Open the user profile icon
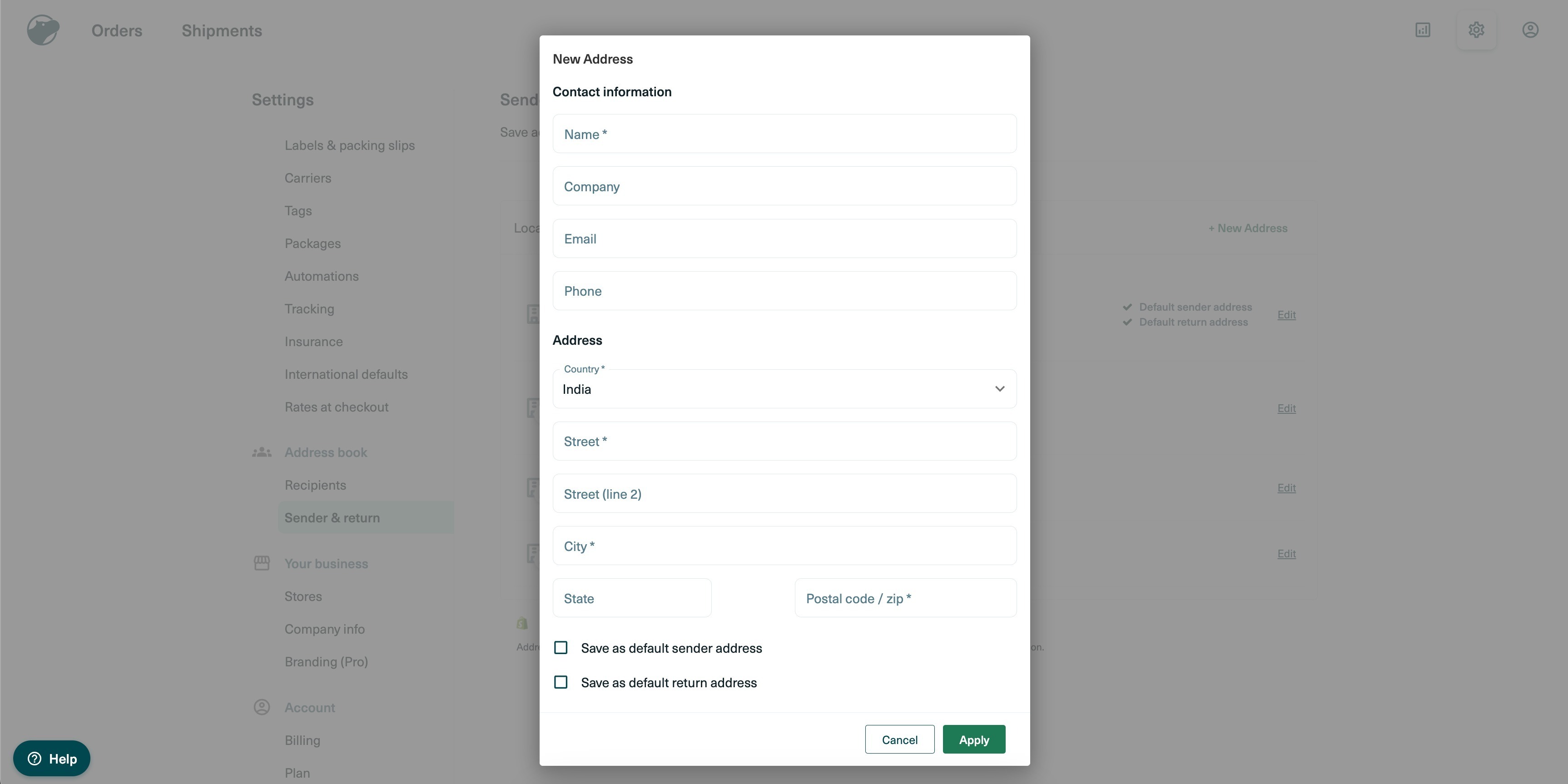Viewport: 1568px width, 784px height. pos(1530,30)
